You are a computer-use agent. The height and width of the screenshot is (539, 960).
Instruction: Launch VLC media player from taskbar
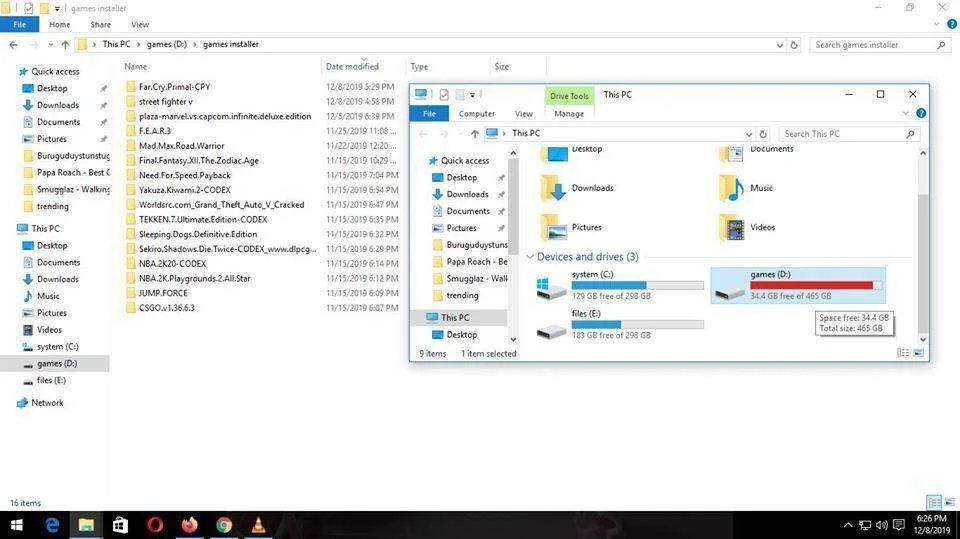258,525
